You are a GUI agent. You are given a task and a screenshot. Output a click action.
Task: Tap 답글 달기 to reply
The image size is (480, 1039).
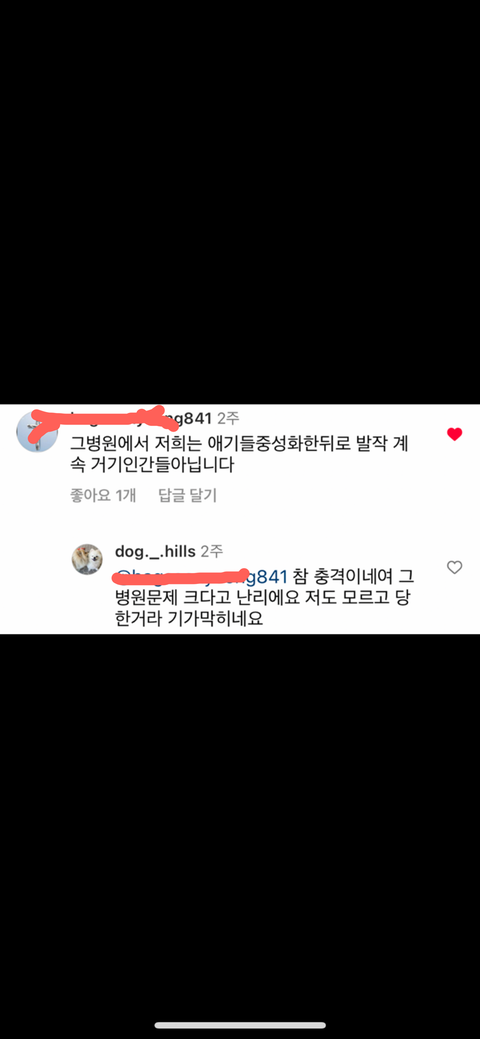pos(188,495)
